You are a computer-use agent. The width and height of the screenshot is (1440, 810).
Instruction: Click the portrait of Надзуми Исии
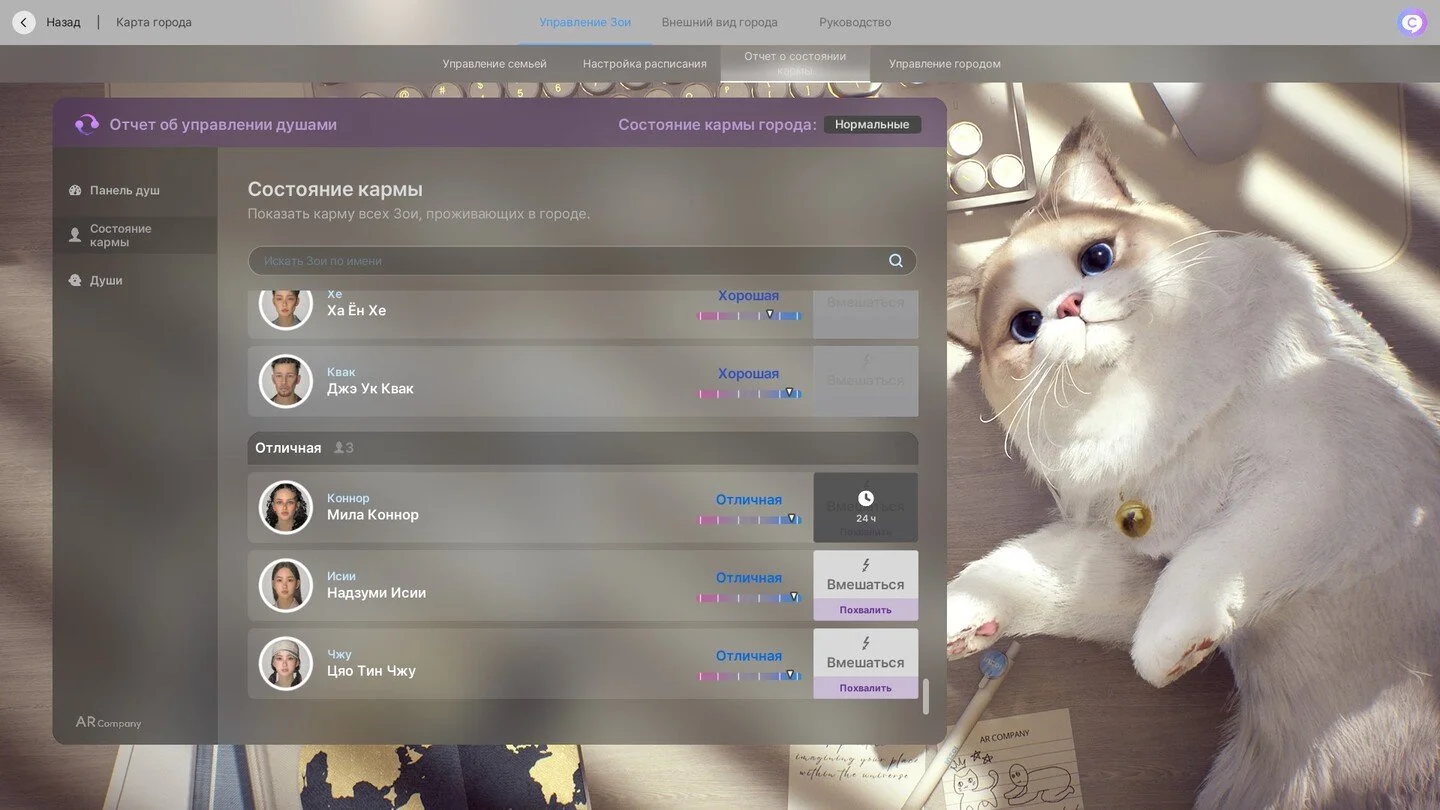tap(286, 585)
